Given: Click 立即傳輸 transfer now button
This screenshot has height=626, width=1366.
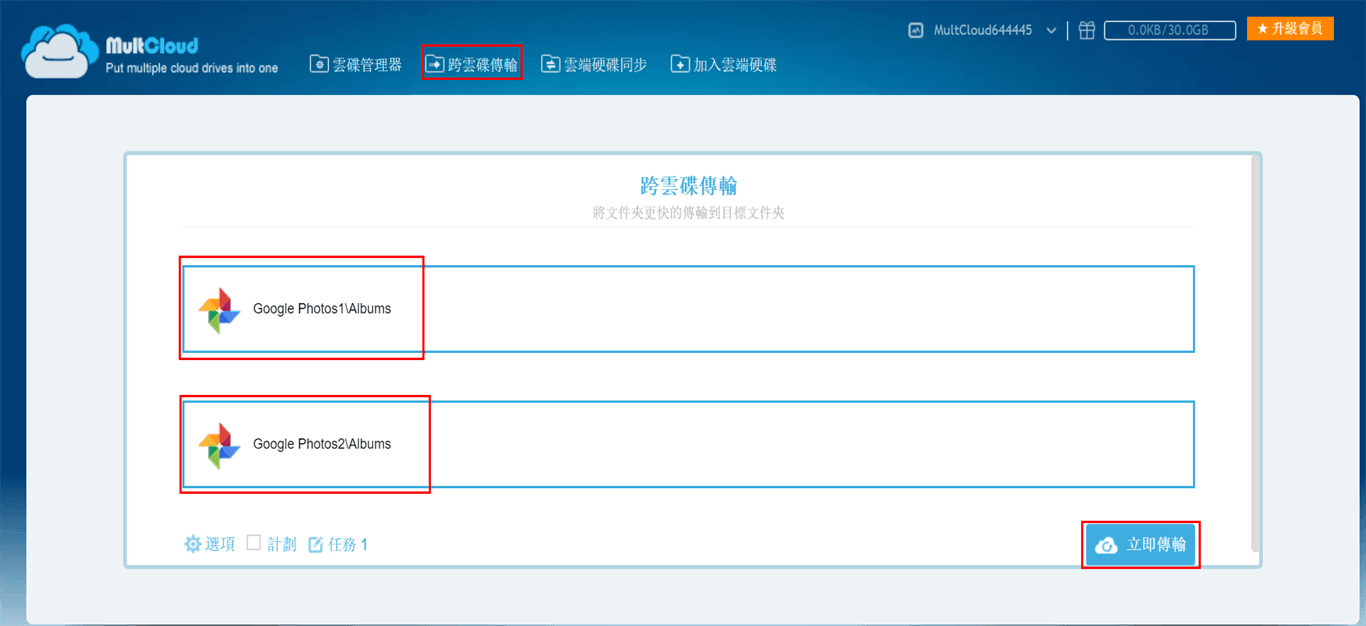Looking at the screenshot, I should 1141,545.
